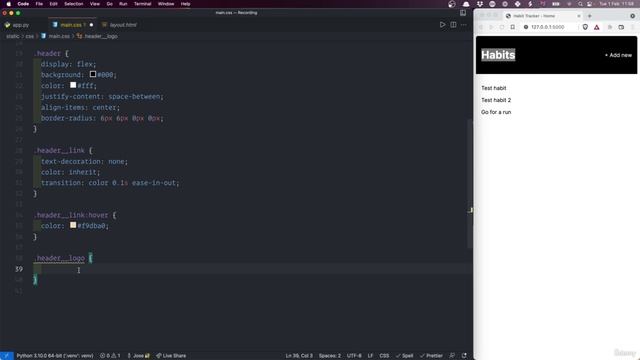The image size is (640, 360).
Task: Click the Prettier status item
Action: 431,356
